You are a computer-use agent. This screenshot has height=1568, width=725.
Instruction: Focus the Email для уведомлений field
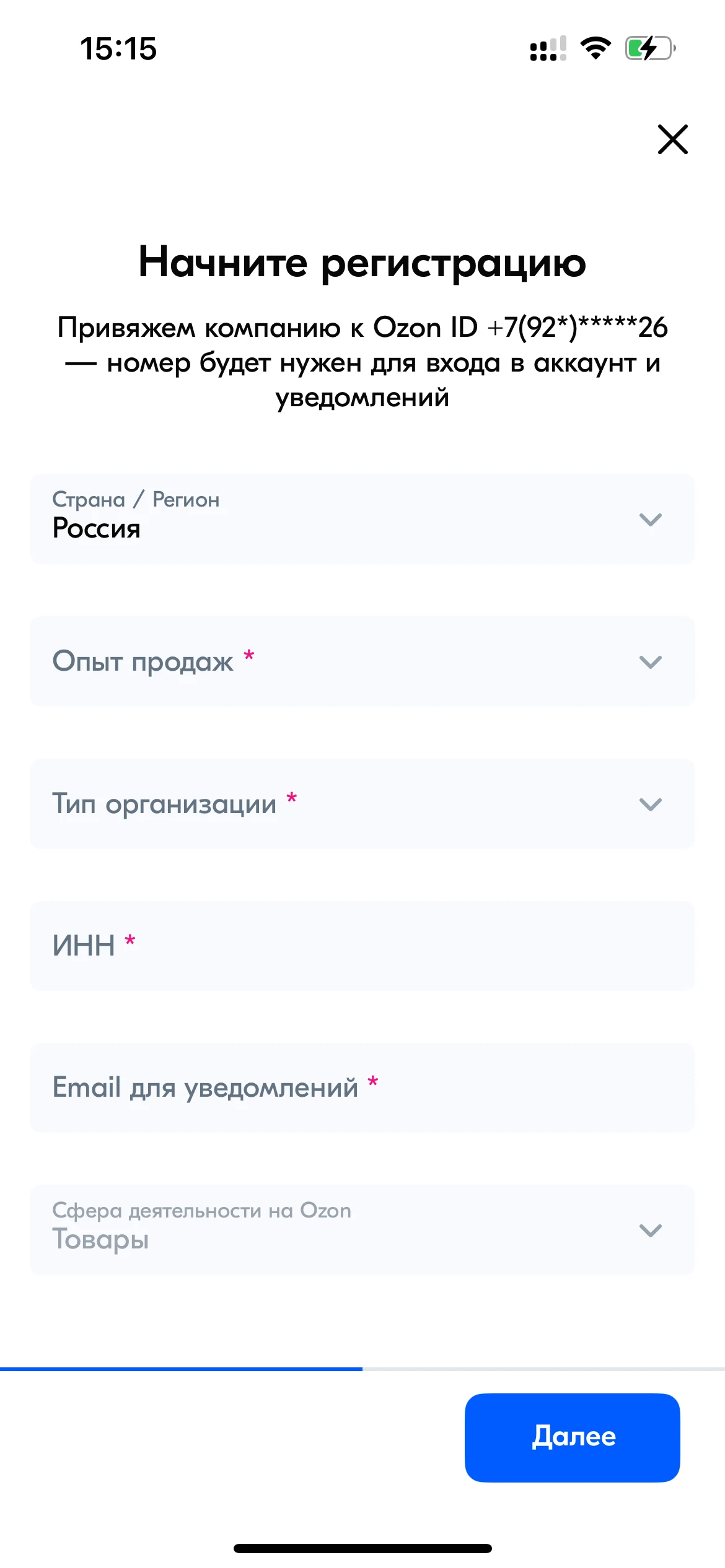click(362, 1088)
